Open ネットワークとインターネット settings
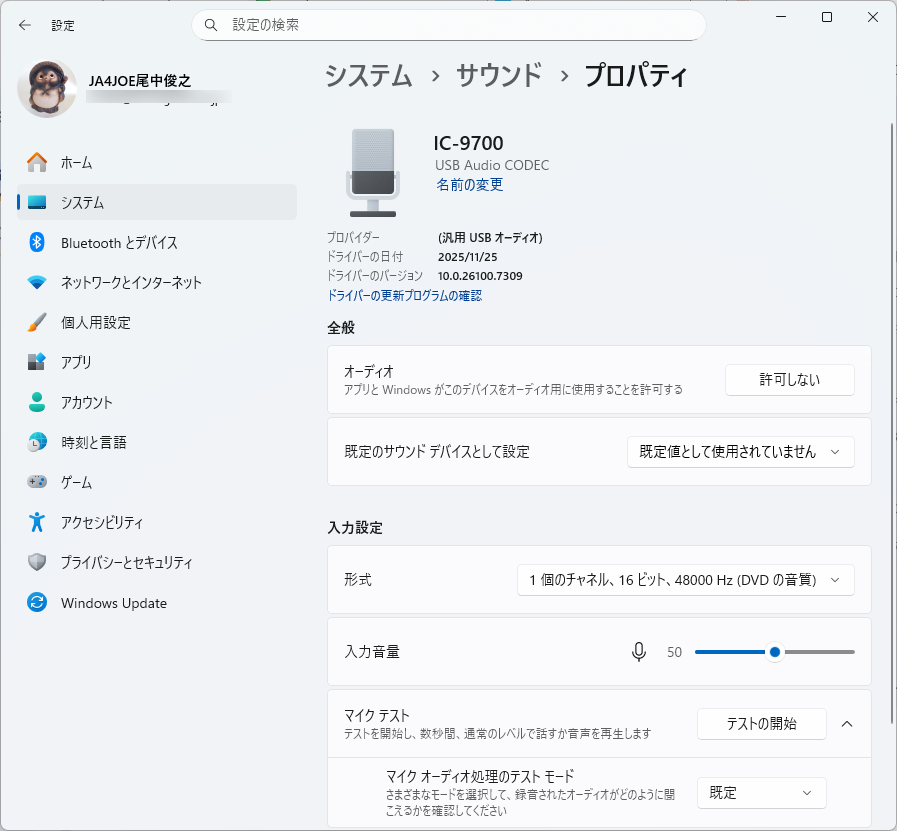Screen dimensions: 897x831 157,283
